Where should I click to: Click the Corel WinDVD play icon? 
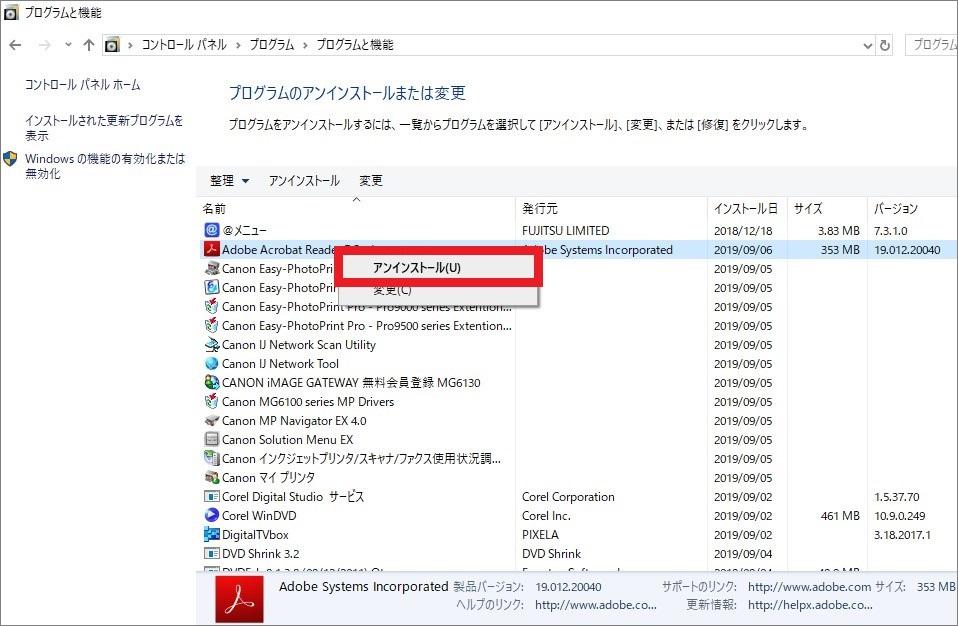pos(211,515)
